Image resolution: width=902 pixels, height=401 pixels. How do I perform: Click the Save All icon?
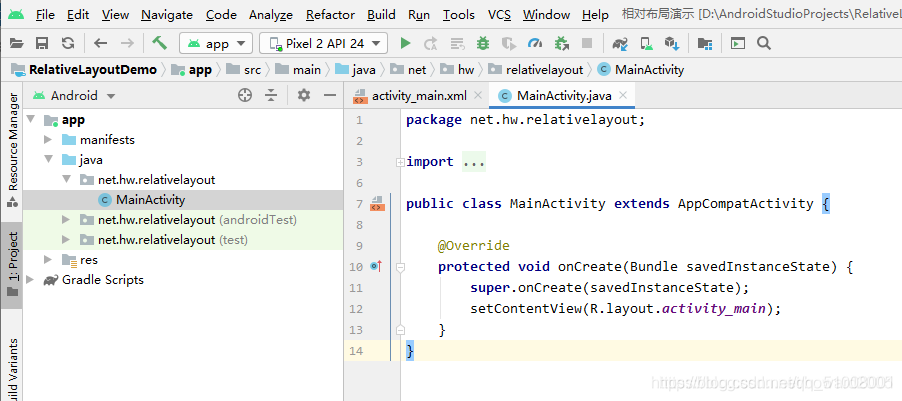42,43
